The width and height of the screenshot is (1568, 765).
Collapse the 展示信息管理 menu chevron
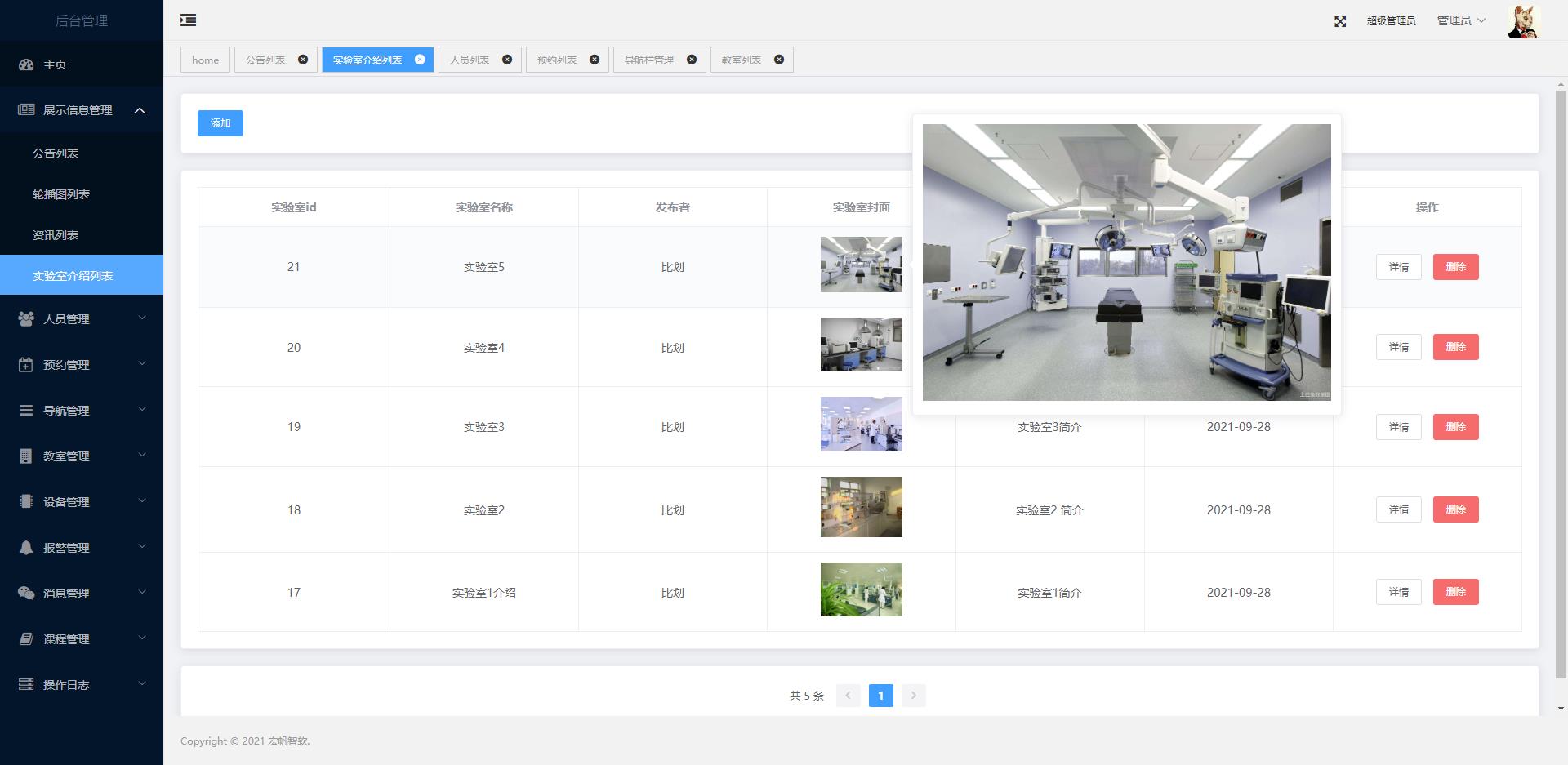click(x=140, y=110)
